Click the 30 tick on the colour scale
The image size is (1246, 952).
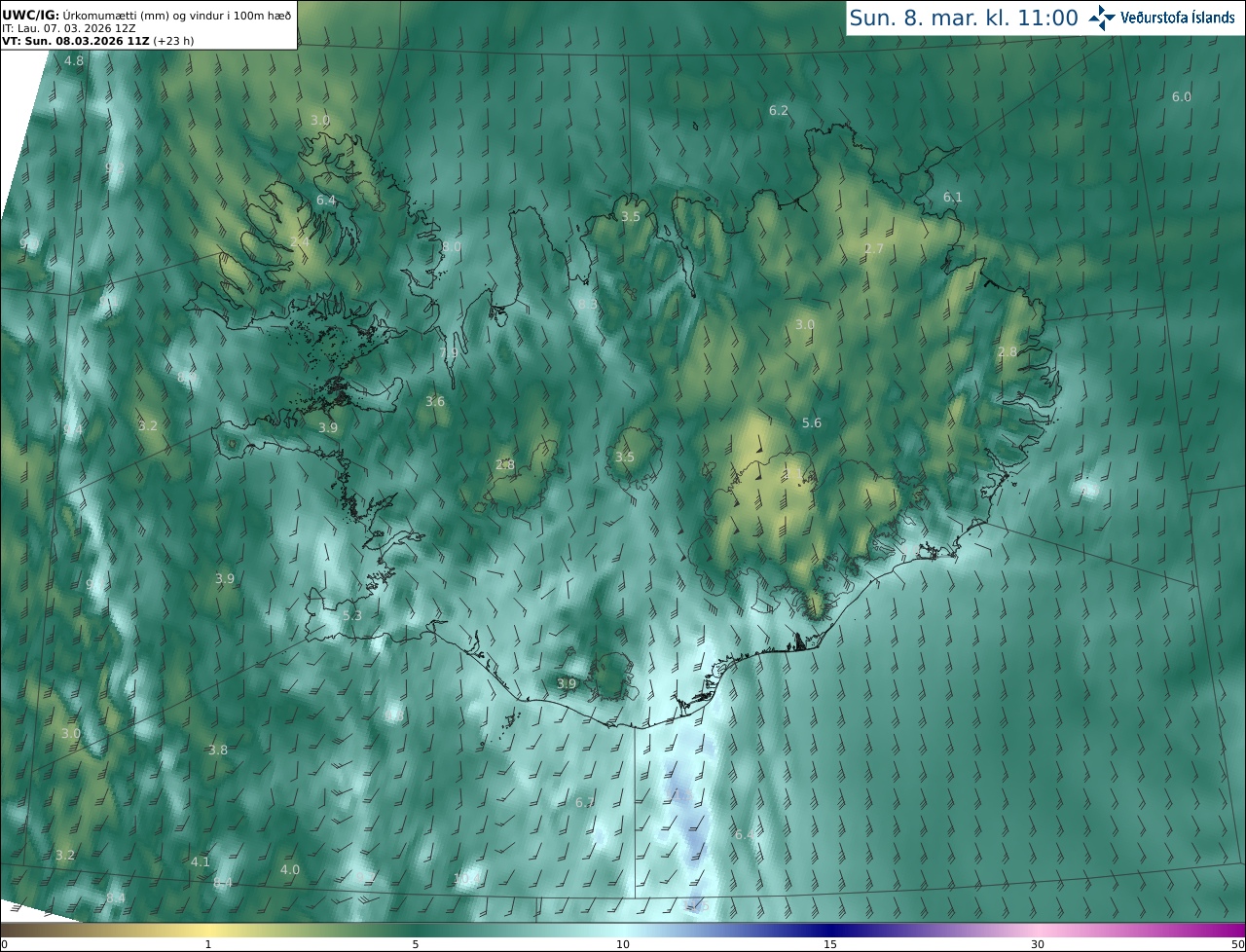tap(1038, 945)
